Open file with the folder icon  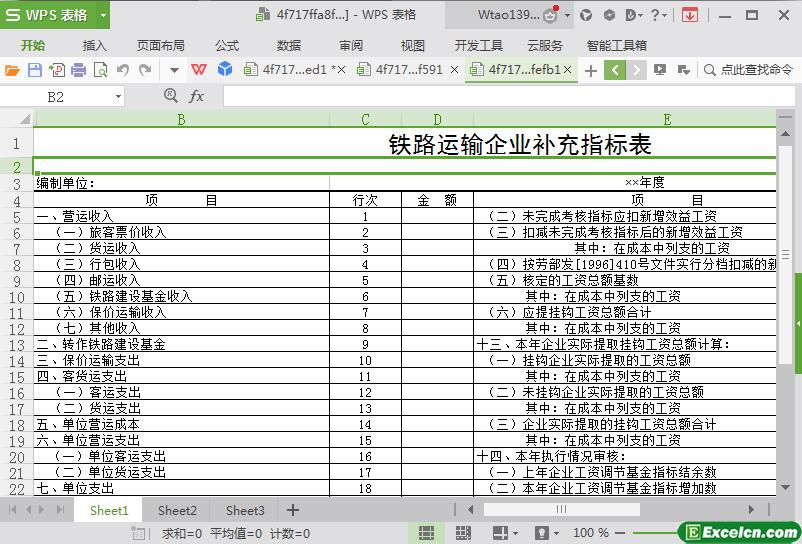pos(12,70)
